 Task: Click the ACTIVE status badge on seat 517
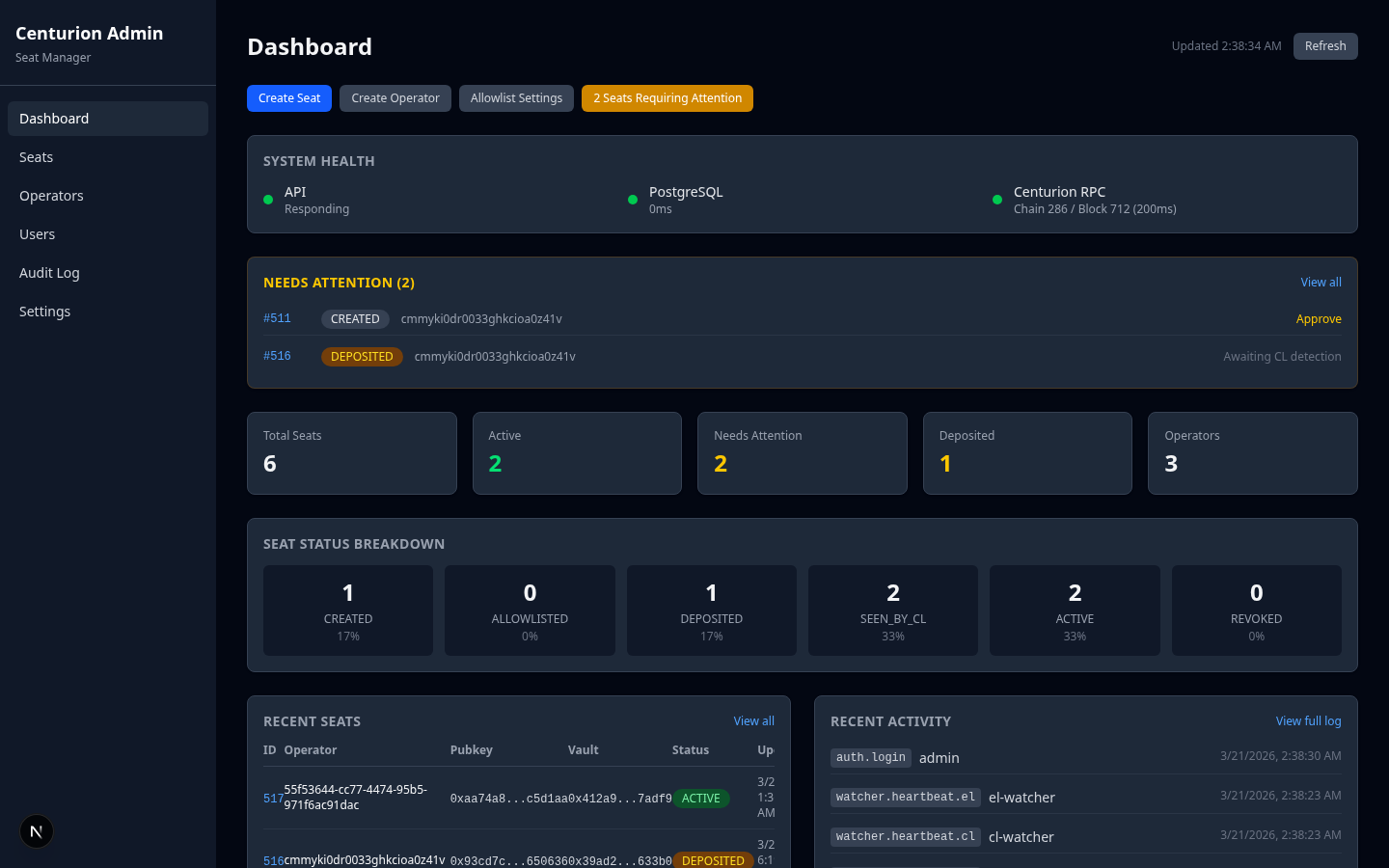701,798
